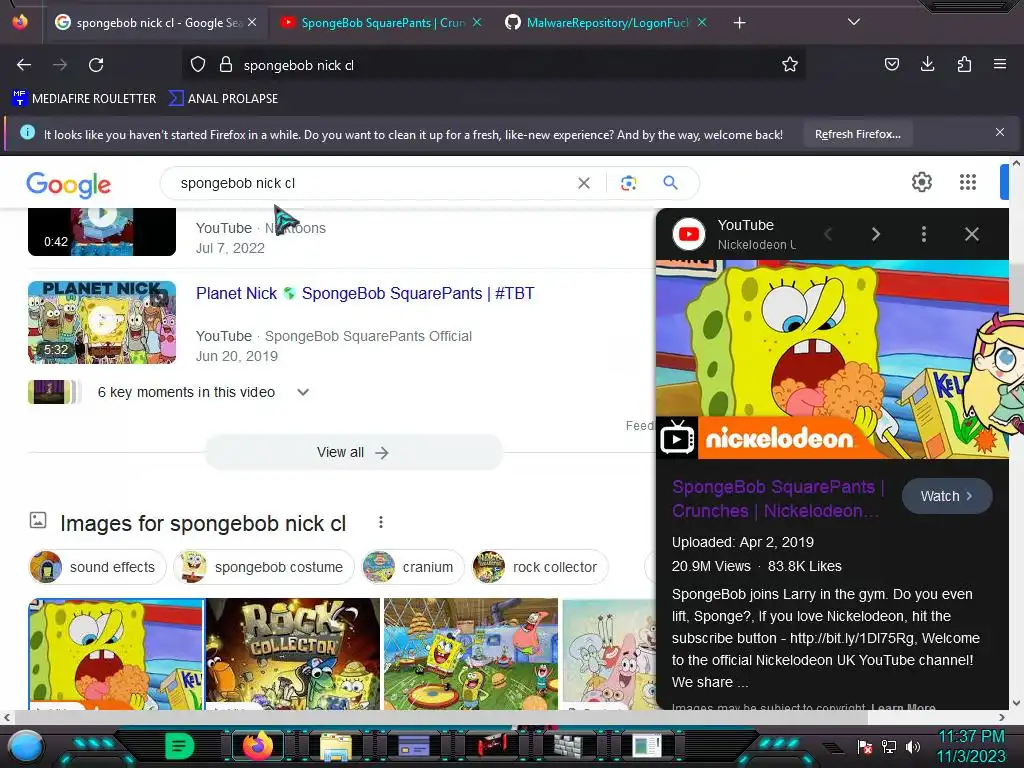Viewport: 1024px width, 768px height.
Task: Go to Google homepage via logo
Action: click(x=69, y=185)
